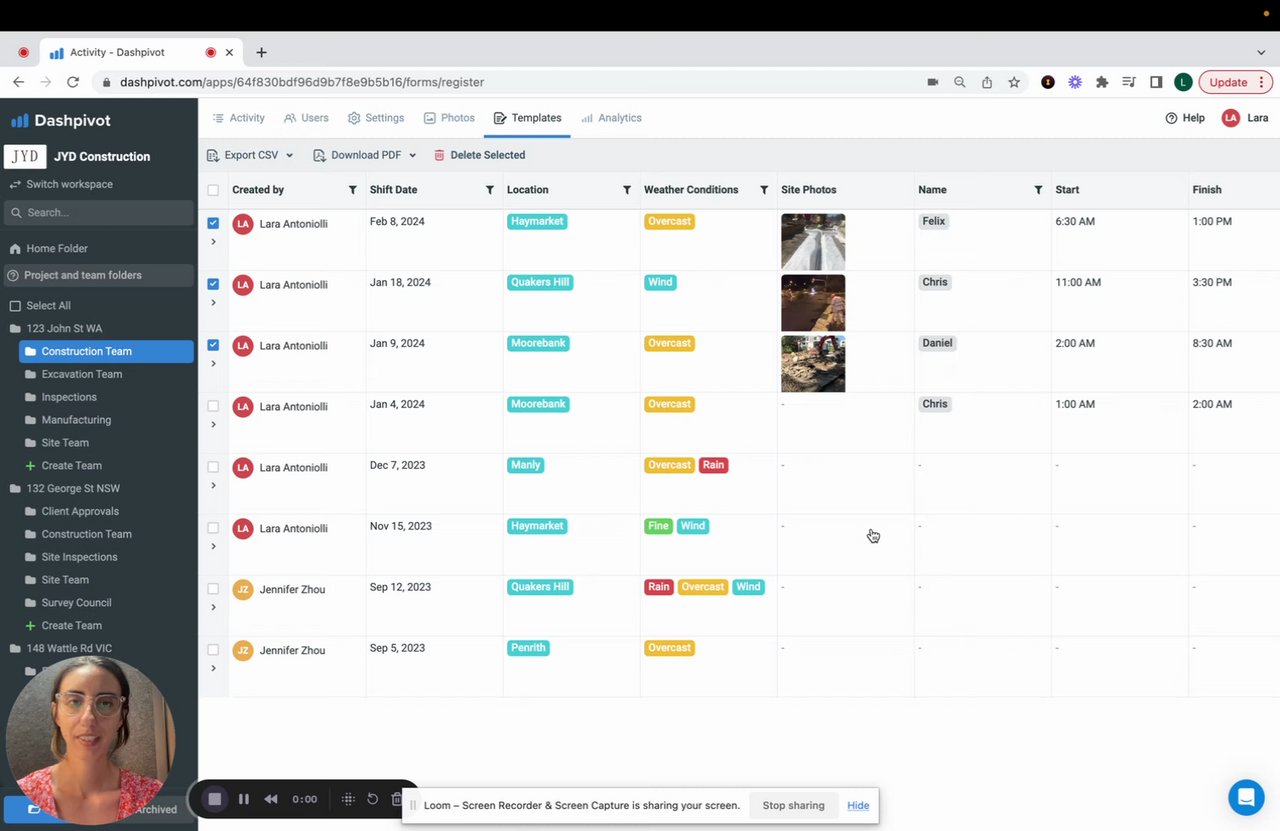Viewport: 1280px width, 831px height.
Task: Open the Photos tab
Action: (x=449, y=118)
